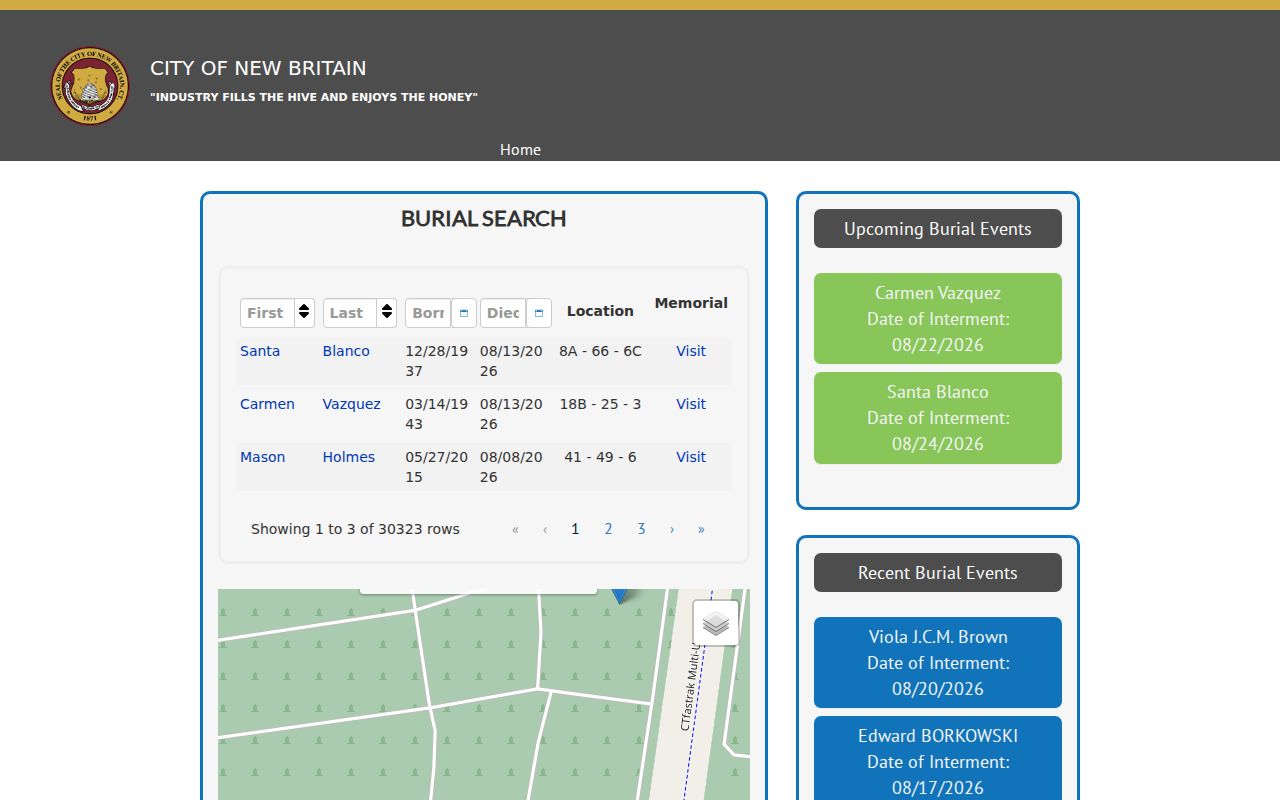Open the map layers control icon
1280x800 pixels.
(x=716, y=623)
